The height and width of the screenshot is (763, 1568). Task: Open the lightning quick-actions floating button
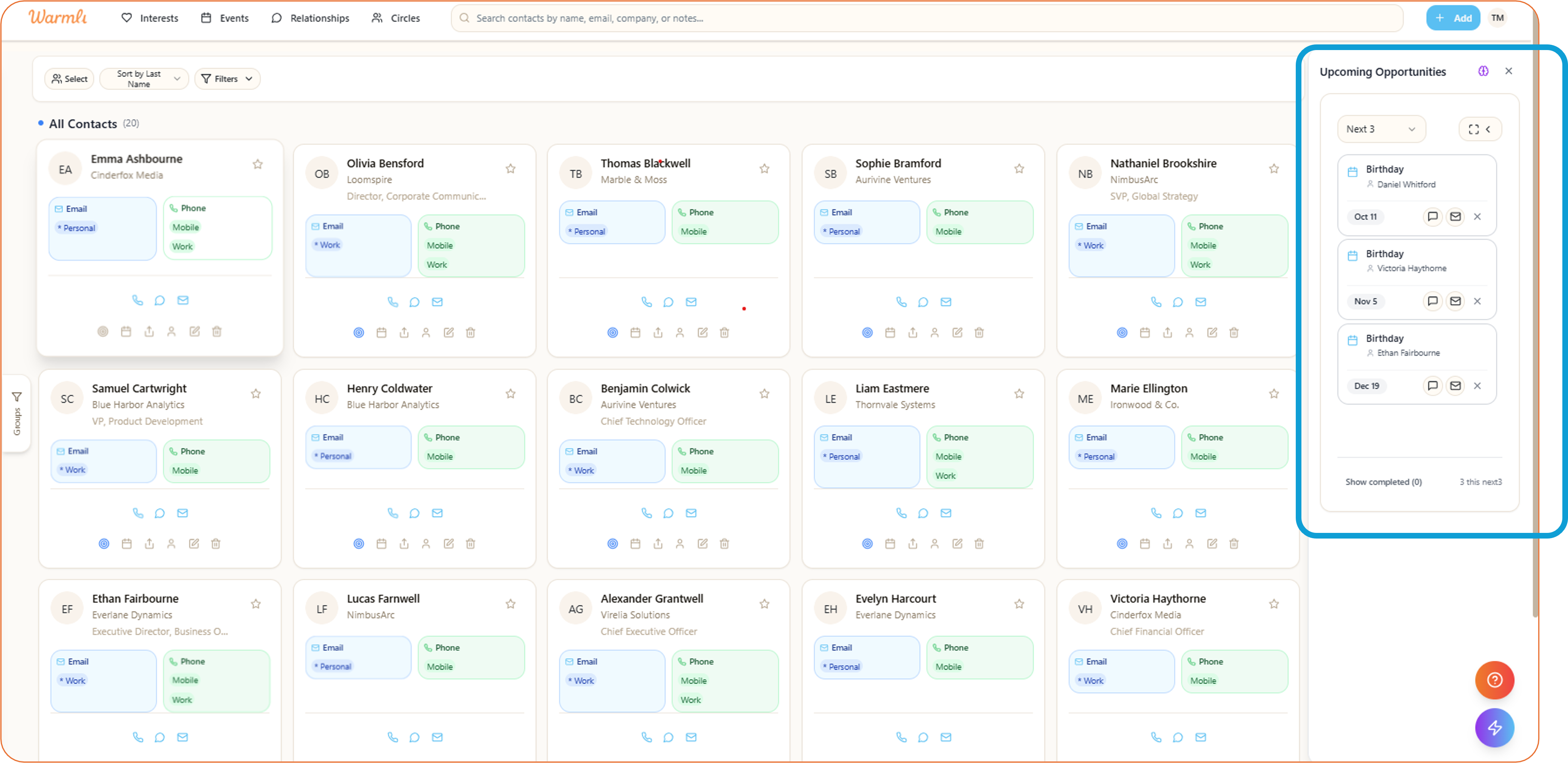point(1495,728)
